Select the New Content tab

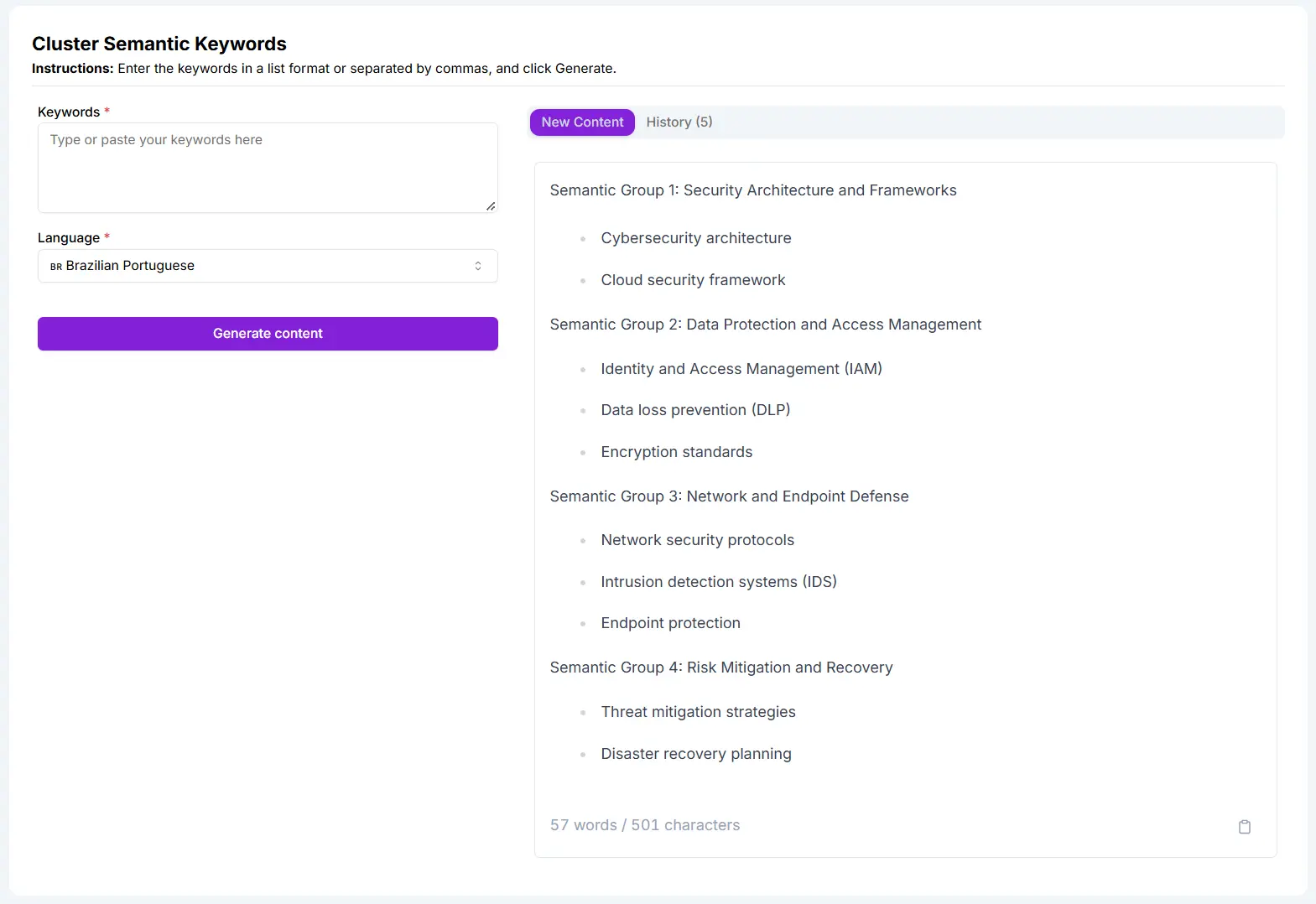(x=582, y=122)
